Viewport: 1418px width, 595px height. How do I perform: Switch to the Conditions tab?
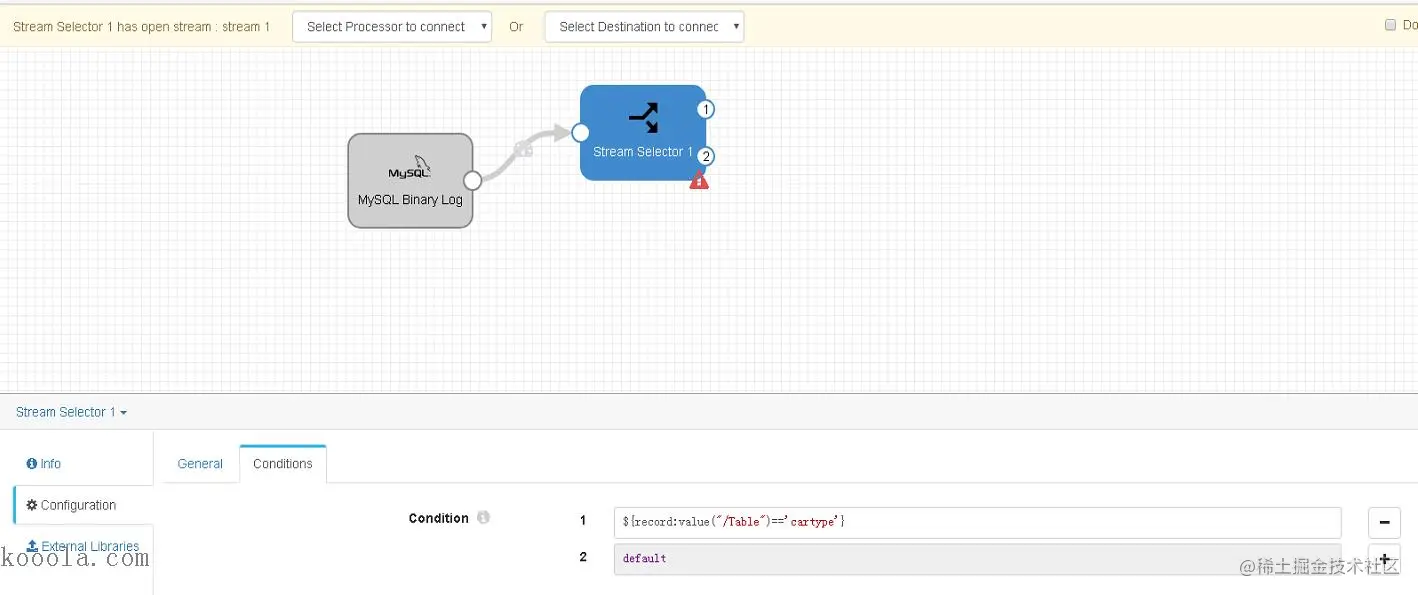point(283,464)
